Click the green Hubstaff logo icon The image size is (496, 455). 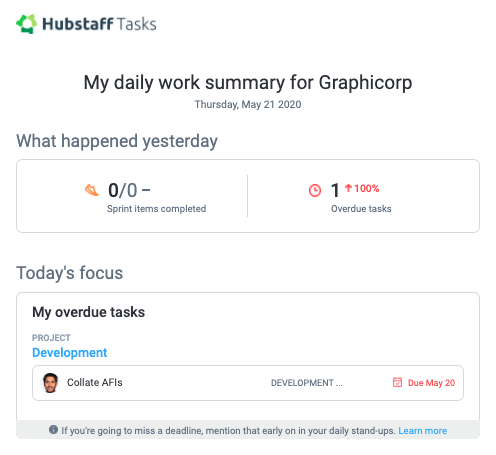(x=26, y=24)
